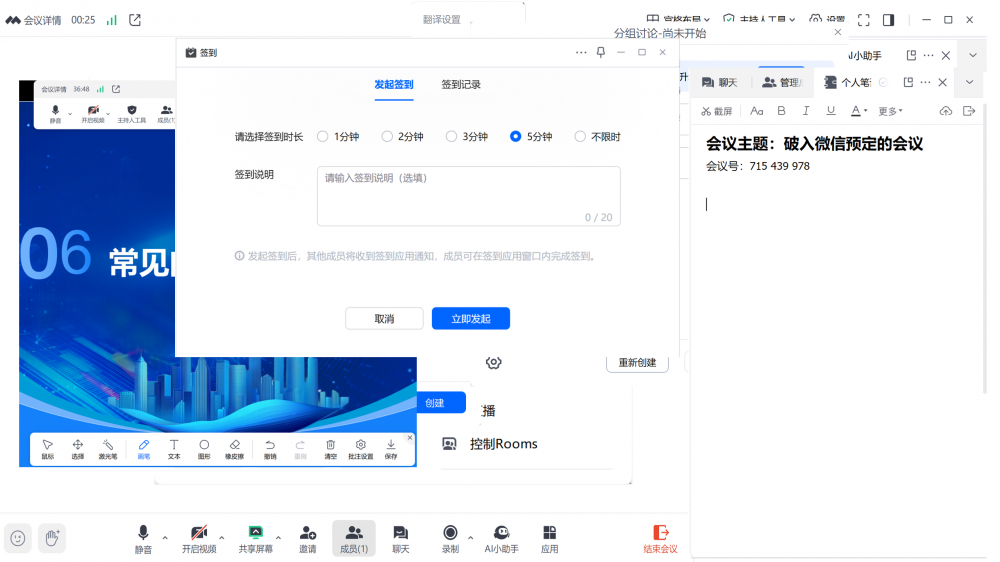Open the AI小助手 assistant
This screenshot has height=562, width=1000.
pyautogui.click(x=501, y=539)
